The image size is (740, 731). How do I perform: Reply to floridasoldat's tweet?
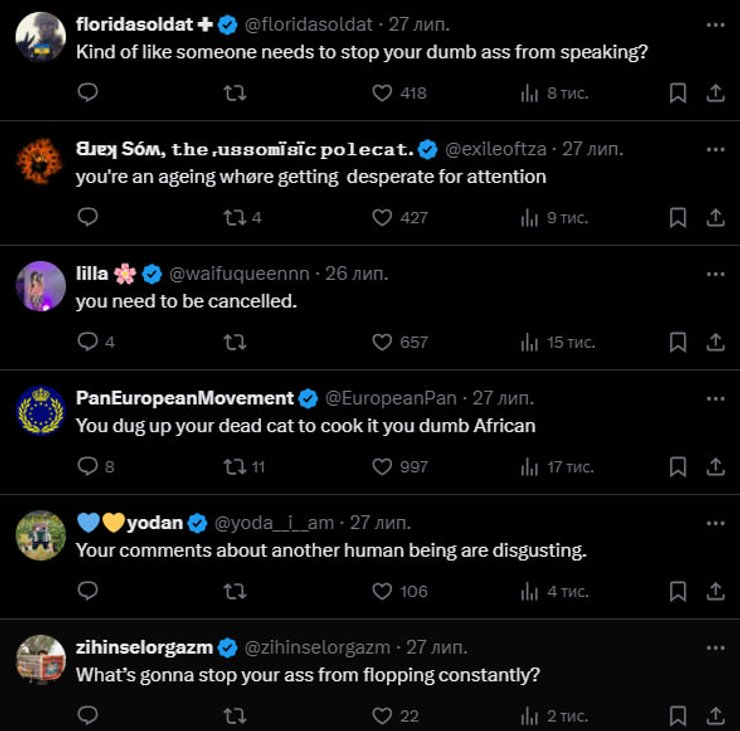(x=88, y=93)
